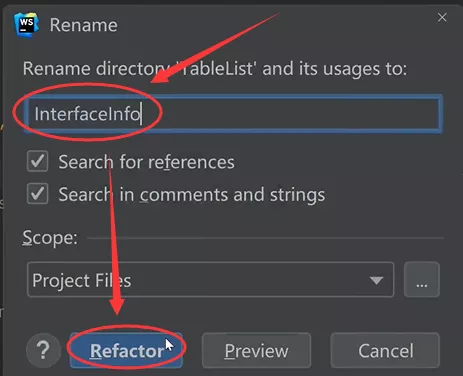Click the WebStorm logo icon in title bar
Image resolution: width=463 pixels, height=376 pixels.
(26, 24)
